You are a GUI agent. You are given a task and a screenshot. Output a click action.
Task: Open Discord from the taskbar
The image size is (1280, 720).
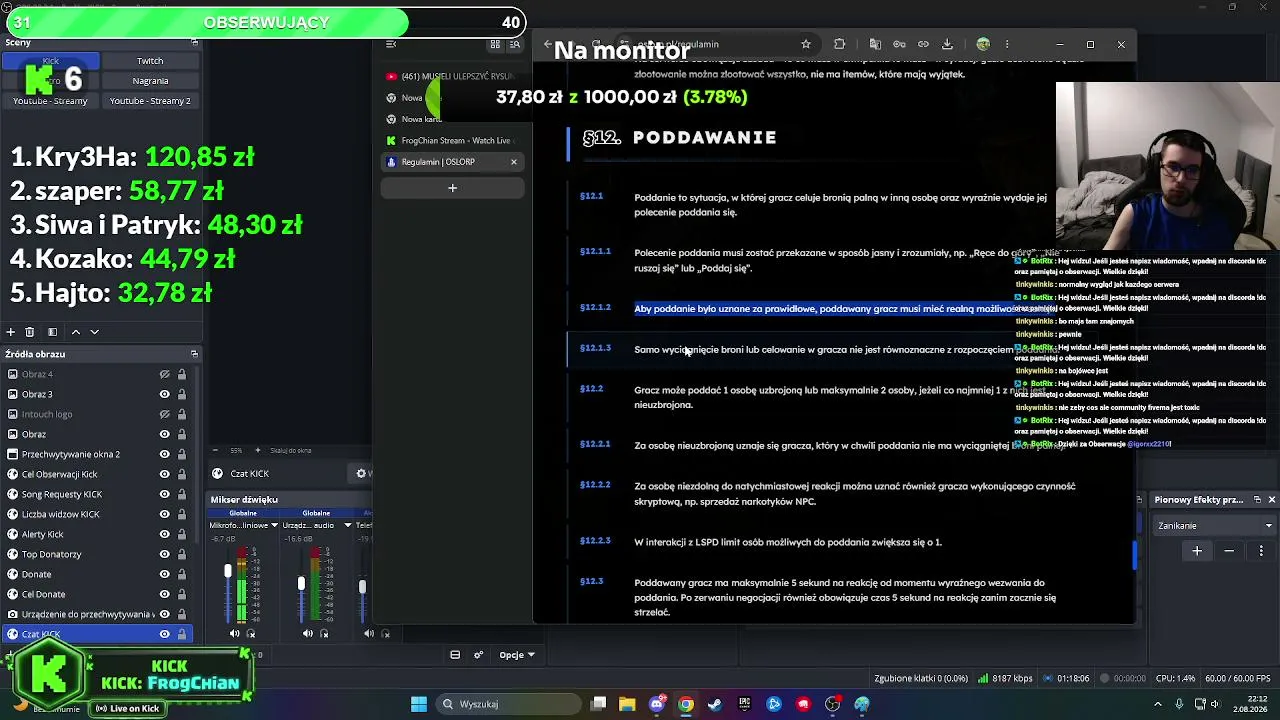[657, 704]
